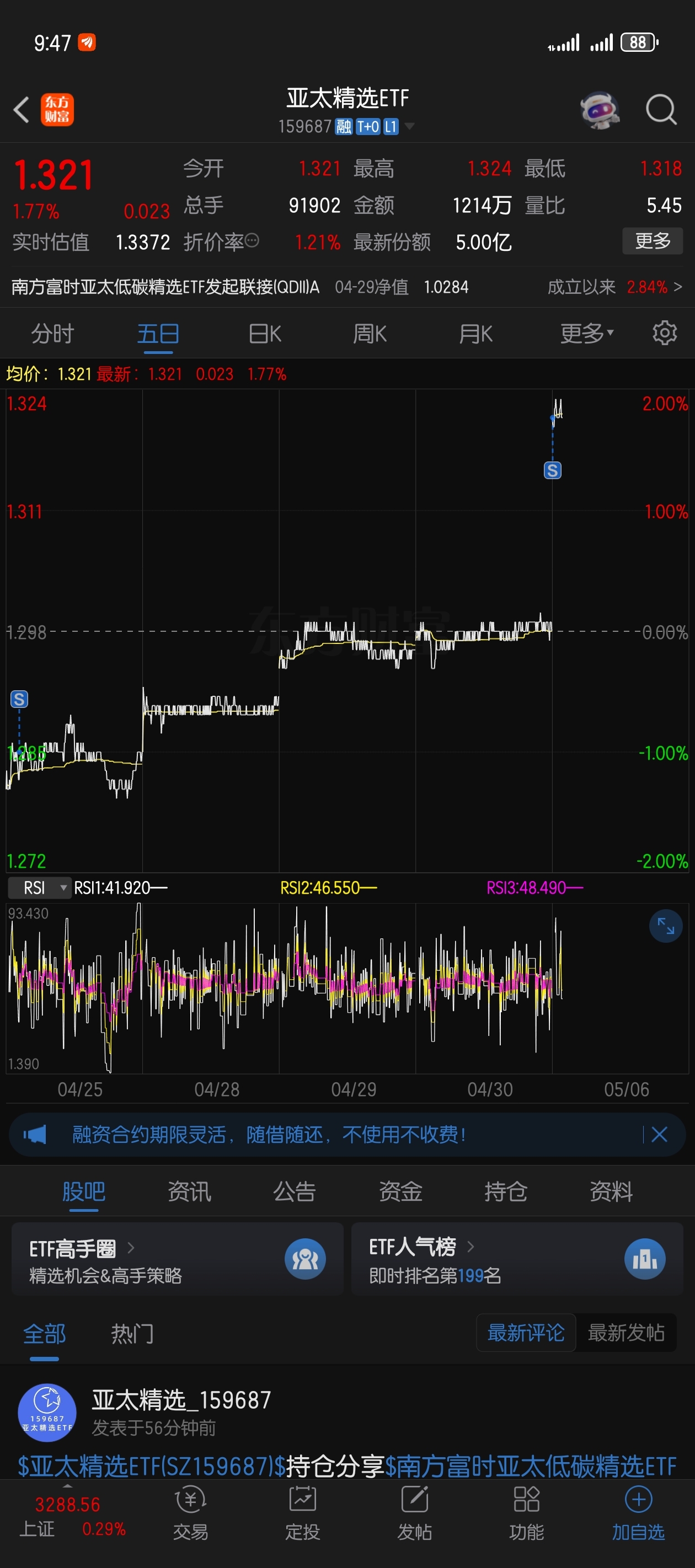
Task: Open RSI indicator selector dropdown
Action: 39,888
